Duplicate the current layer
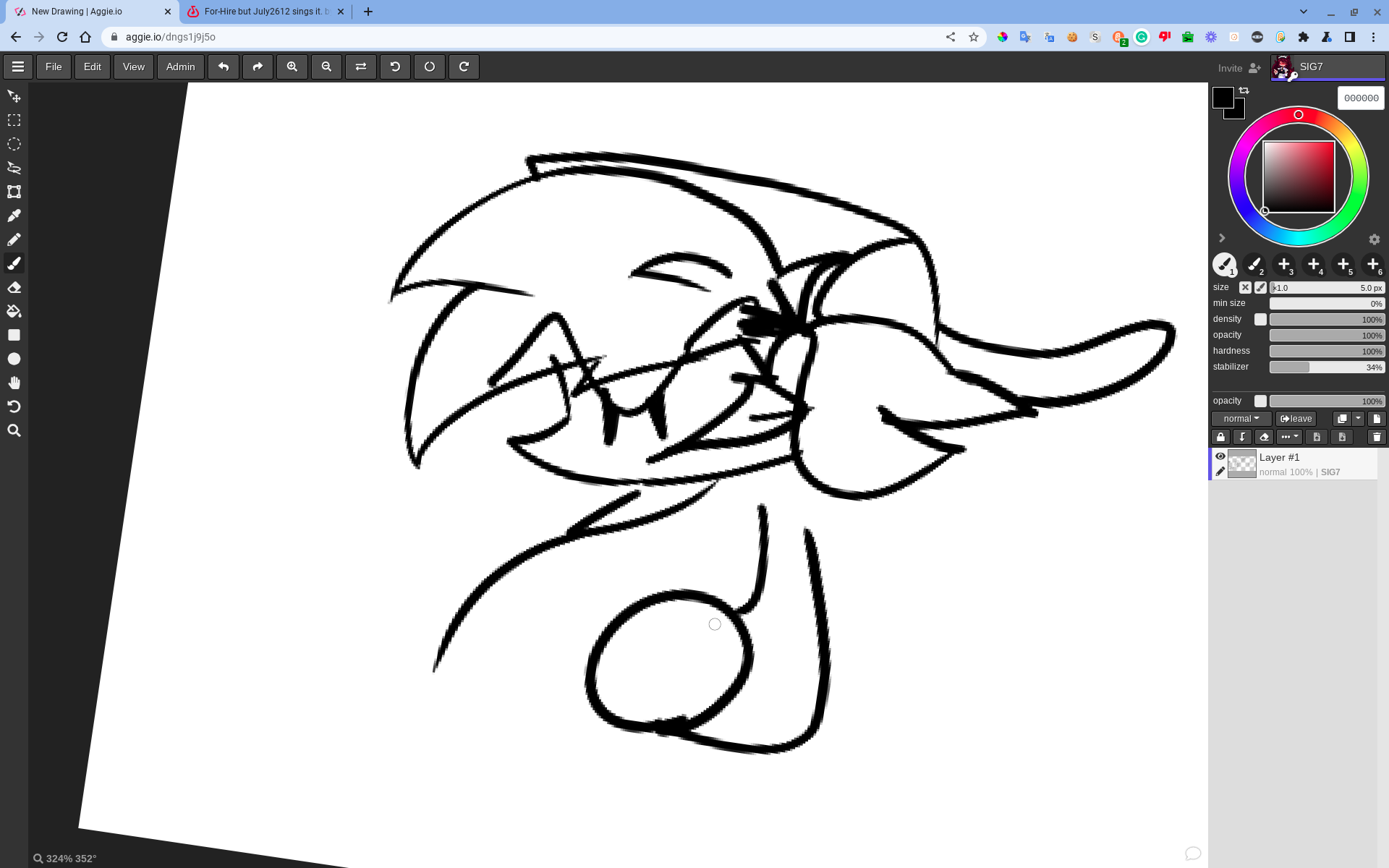 pos(1342,419)
